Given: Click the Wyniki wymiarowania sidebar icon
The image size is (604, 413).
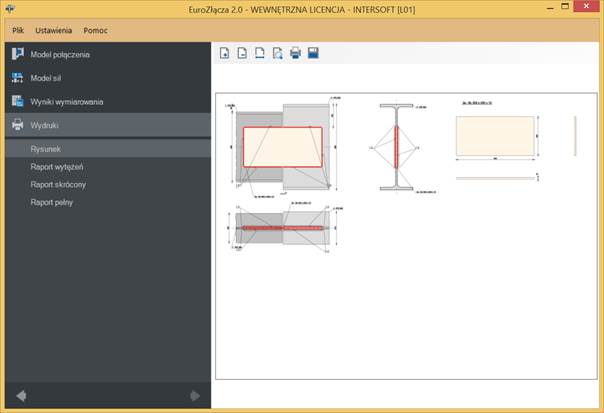Looking at the screenshot, I should [x=17, y=101].
